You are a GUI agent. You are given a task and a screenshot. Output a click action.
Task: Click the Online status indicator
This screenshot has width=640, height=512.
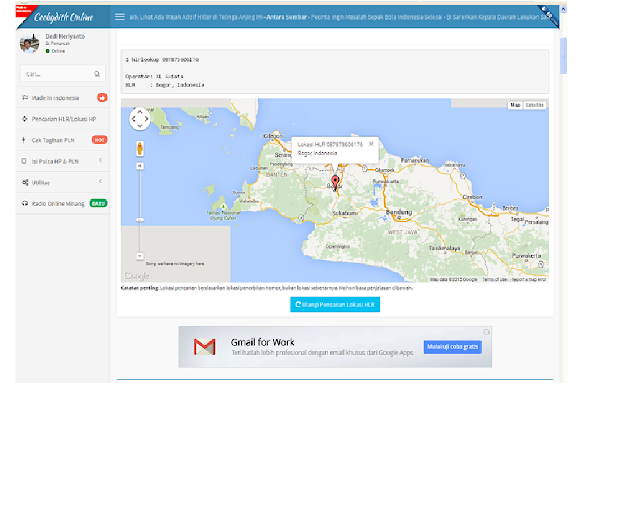click(x=56, y=51)
